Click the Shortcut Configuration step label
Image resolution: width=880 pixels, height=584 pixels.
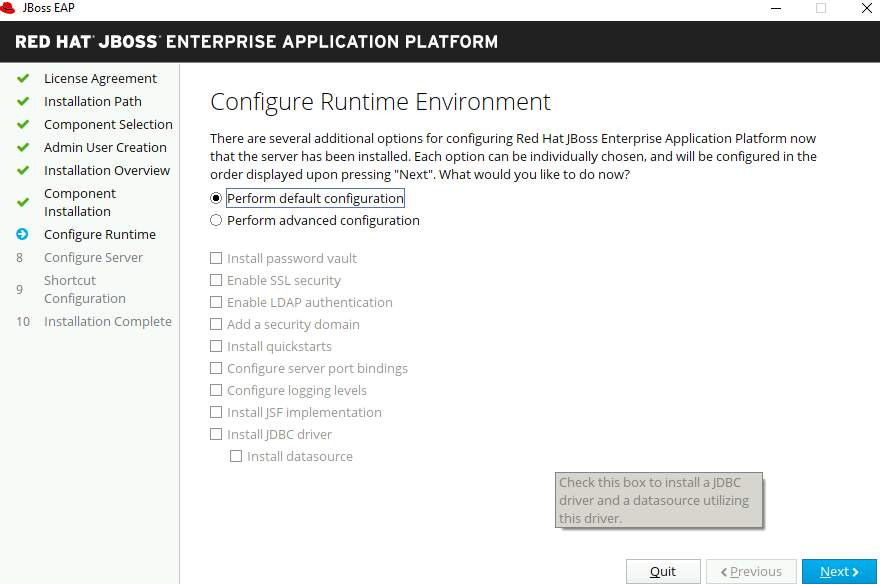[85, 289]
